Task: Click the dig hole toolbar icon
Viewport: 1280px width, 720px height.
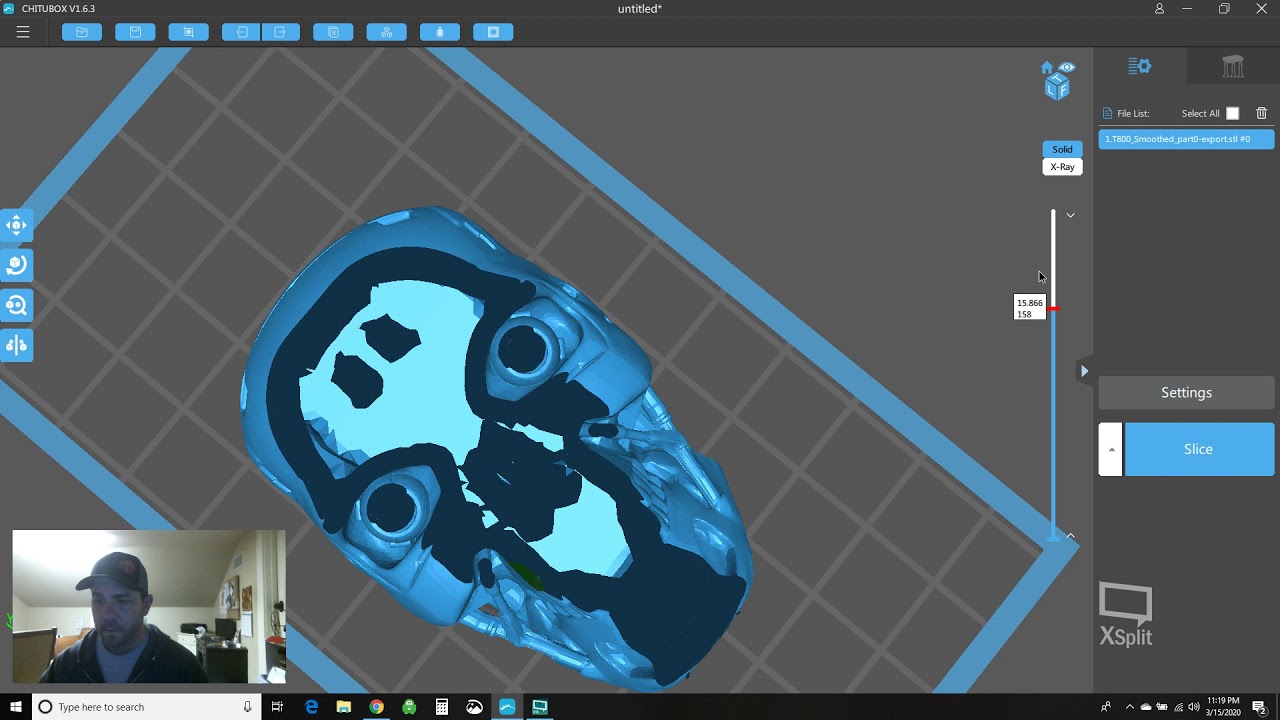Action: coord(493,32)
